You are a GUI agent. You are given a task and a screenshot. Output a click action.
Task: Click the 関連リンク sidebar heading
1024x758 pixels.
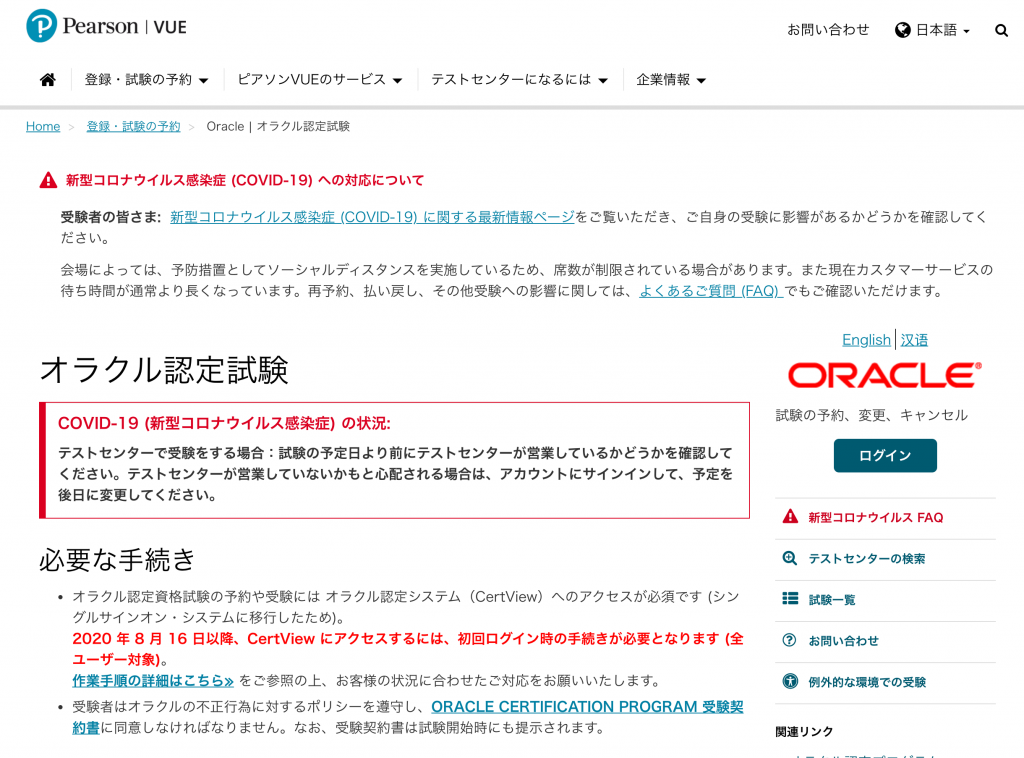coord(804,732)
